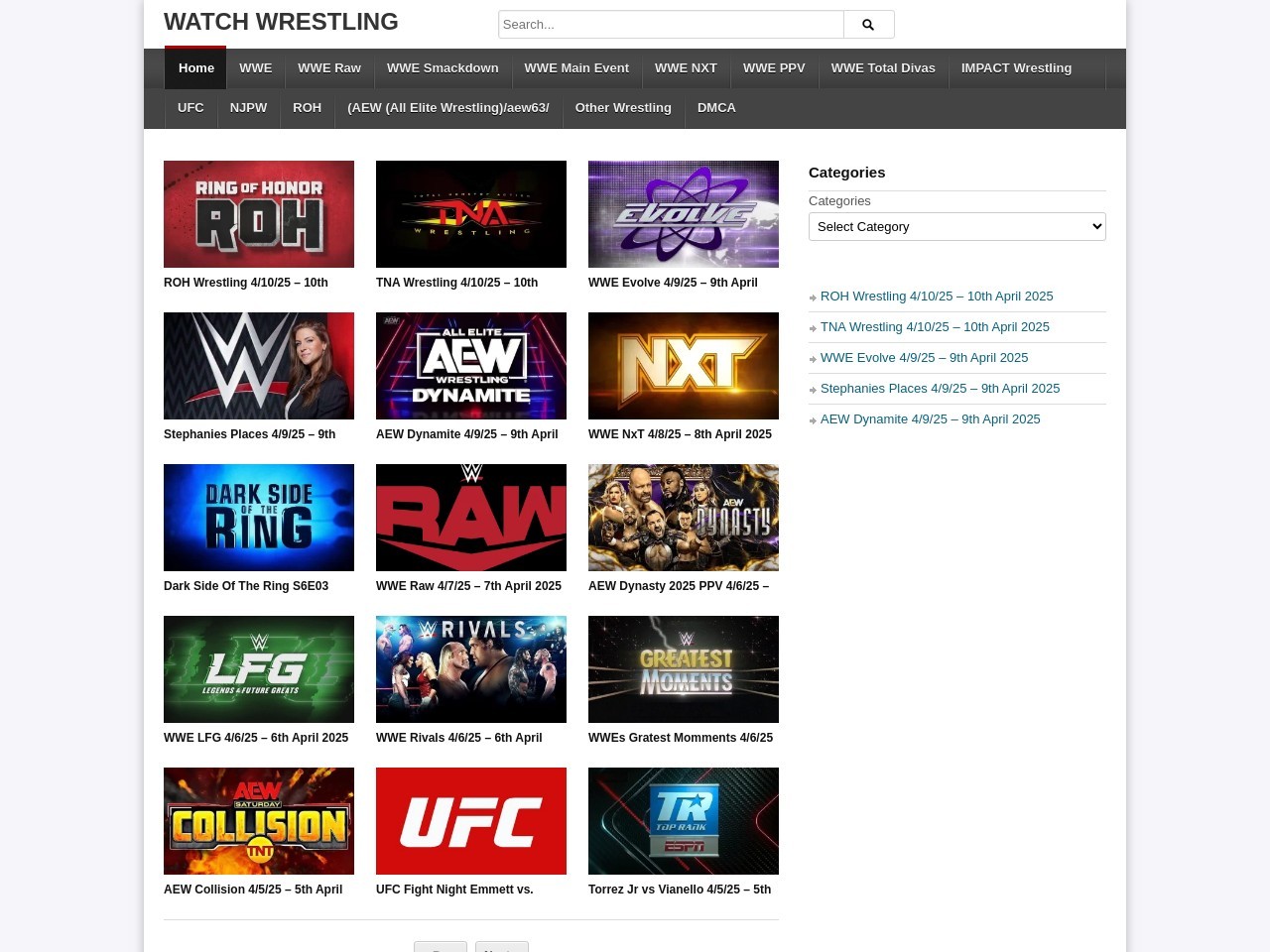Open the Greatest Moments thumbnail
The width and height of the screenshot is (1270, 952).
(x=684, y=669)
